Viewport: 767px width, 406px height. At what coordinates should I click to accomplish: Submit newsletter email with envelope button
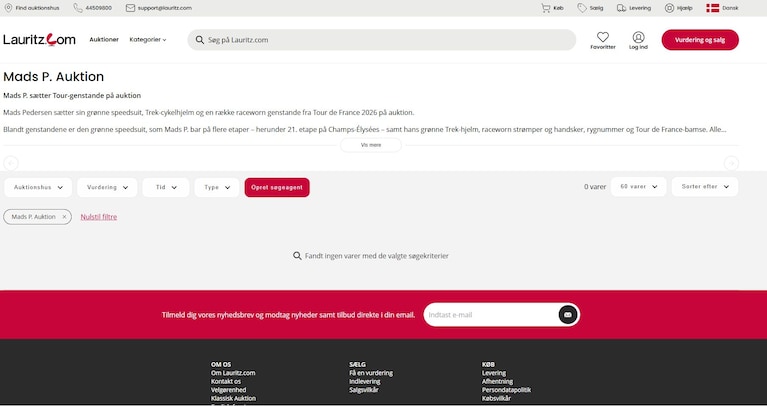coord(568,315)
